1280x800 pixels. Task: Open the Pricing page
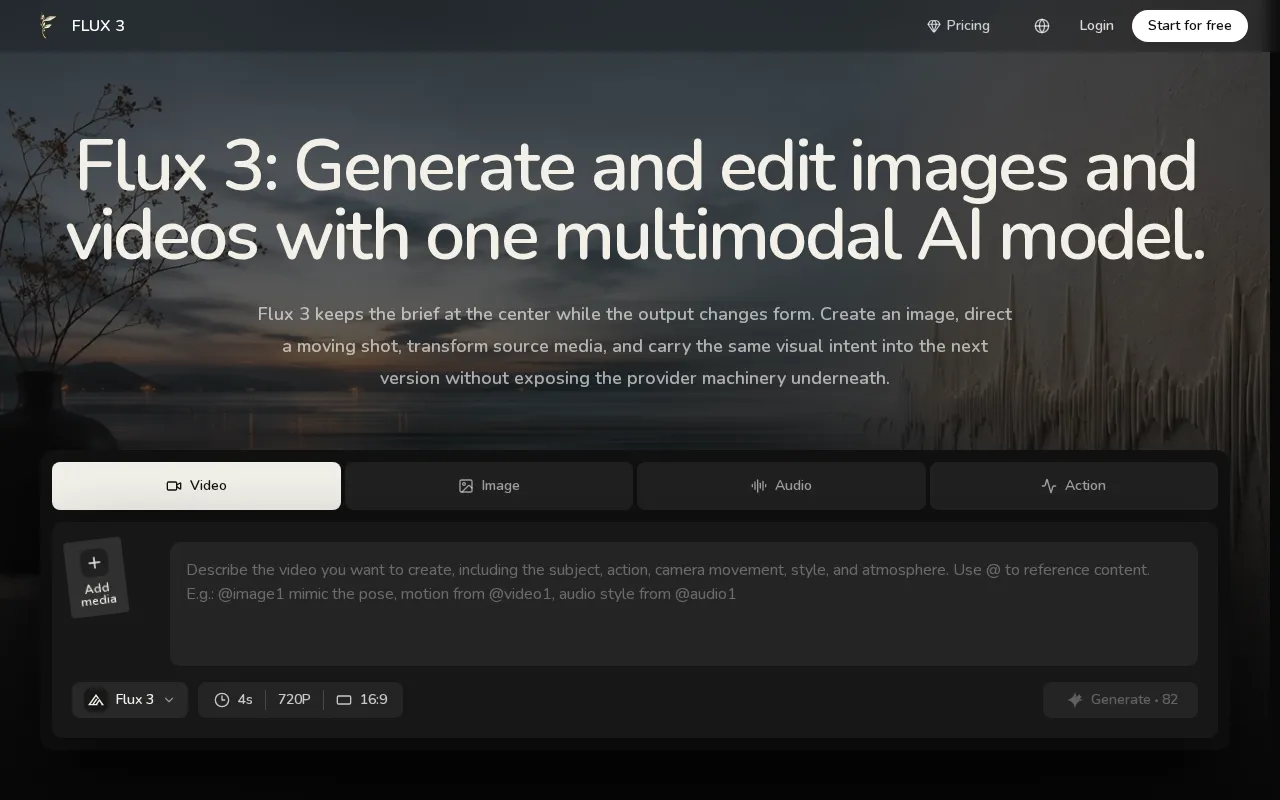(x=958, y=26)
